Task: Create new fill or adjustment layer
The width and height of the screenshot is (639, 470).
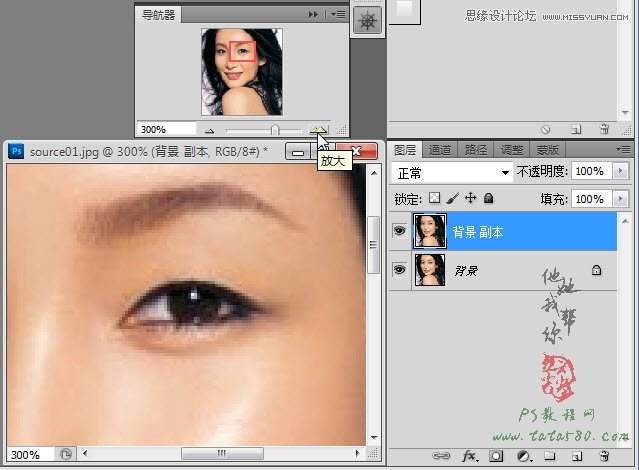Action: point(524,456)
